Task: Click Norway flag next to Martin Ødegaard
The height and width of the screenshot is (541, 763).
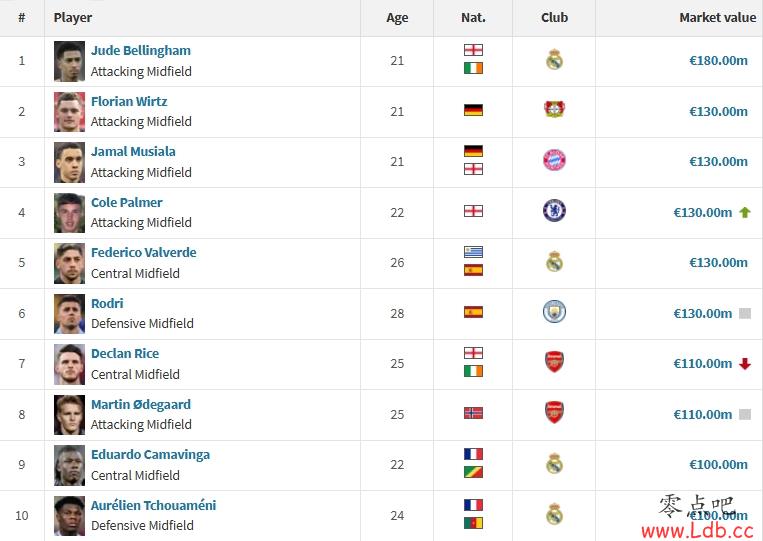Action: tap(473, 413)
